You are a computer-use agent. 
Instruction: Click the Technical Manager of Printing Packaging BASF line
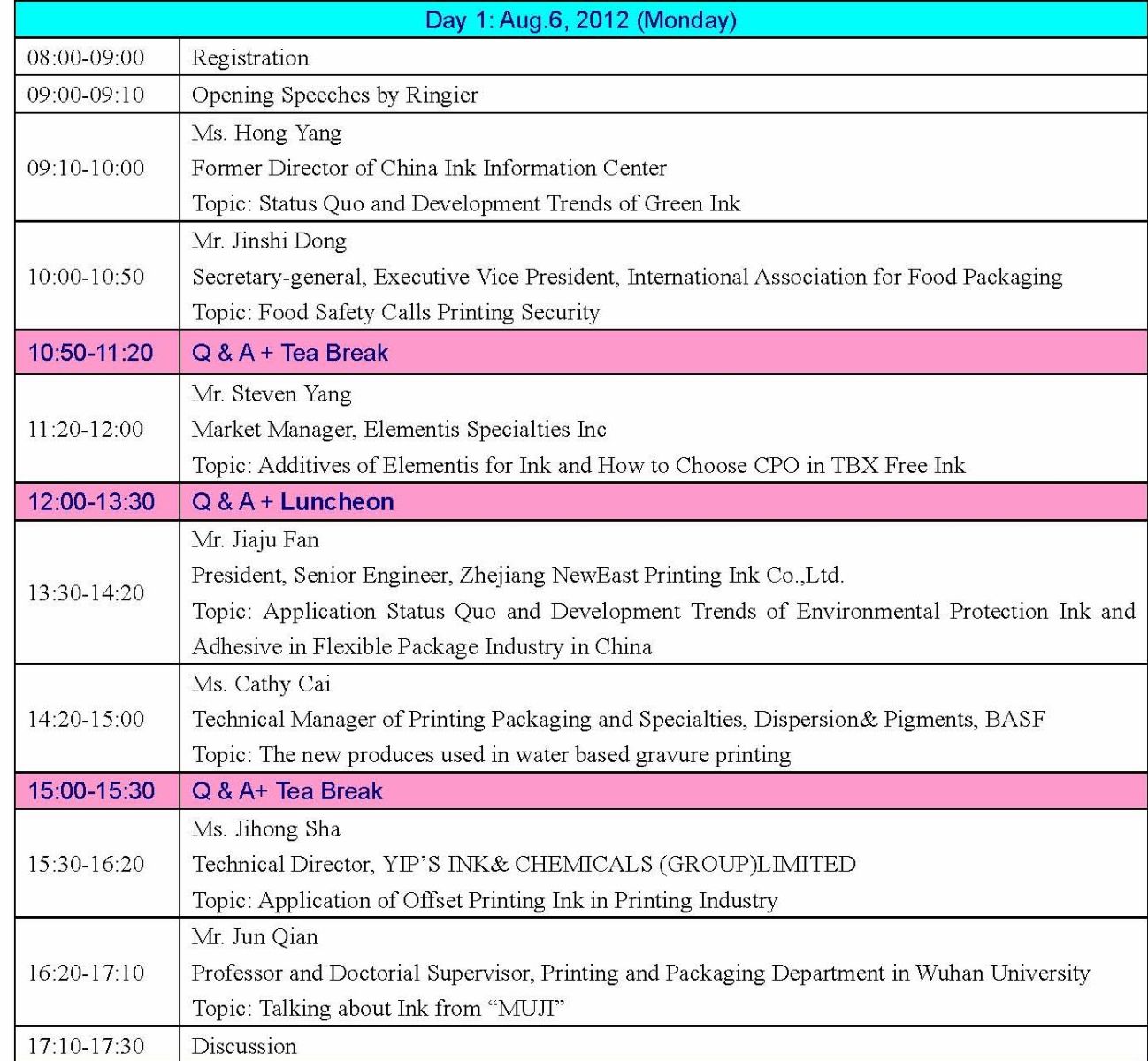pos(618,719)
